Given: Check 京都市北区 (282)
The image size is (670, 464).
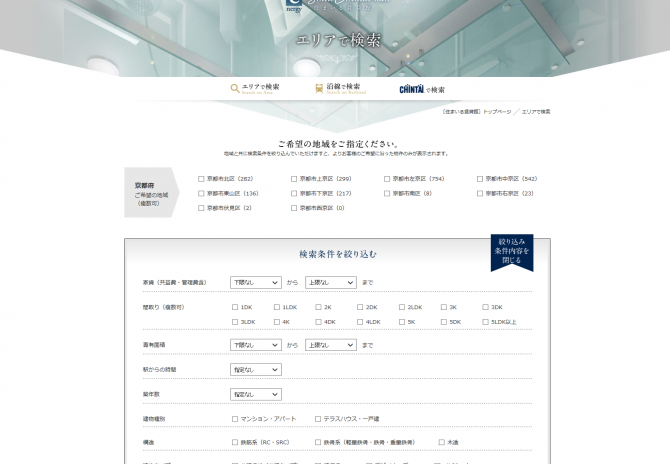Looking at the screenshot, I should (x=201, y=179).
